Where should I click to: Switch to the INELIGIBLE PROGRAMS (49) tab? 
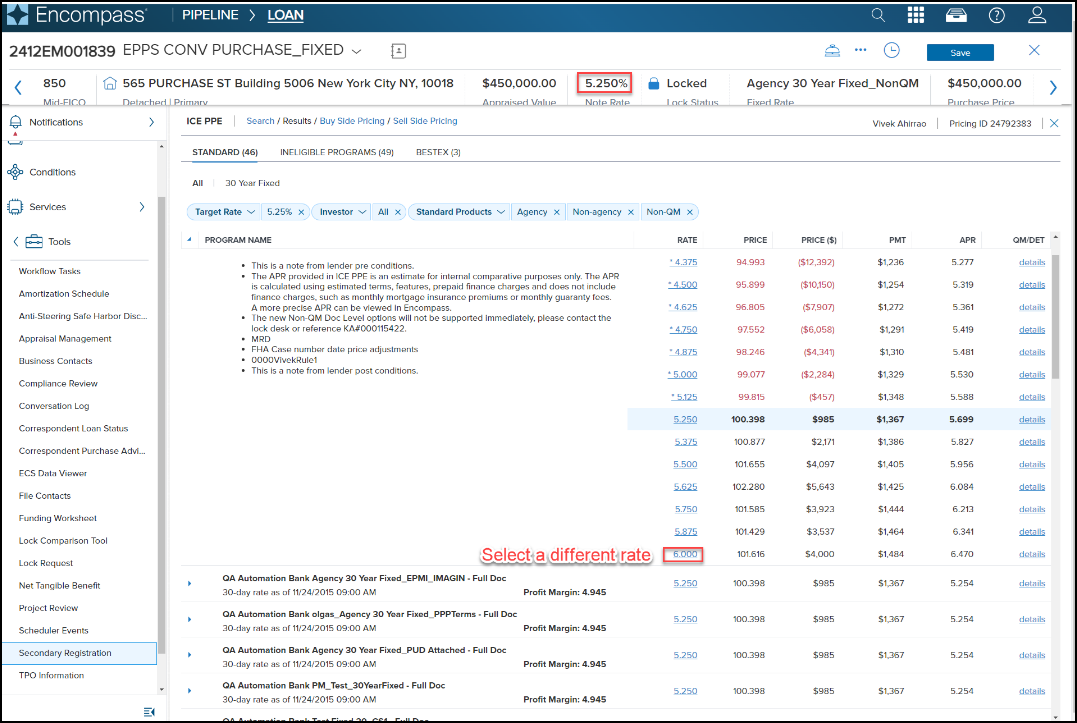point(337,152)
